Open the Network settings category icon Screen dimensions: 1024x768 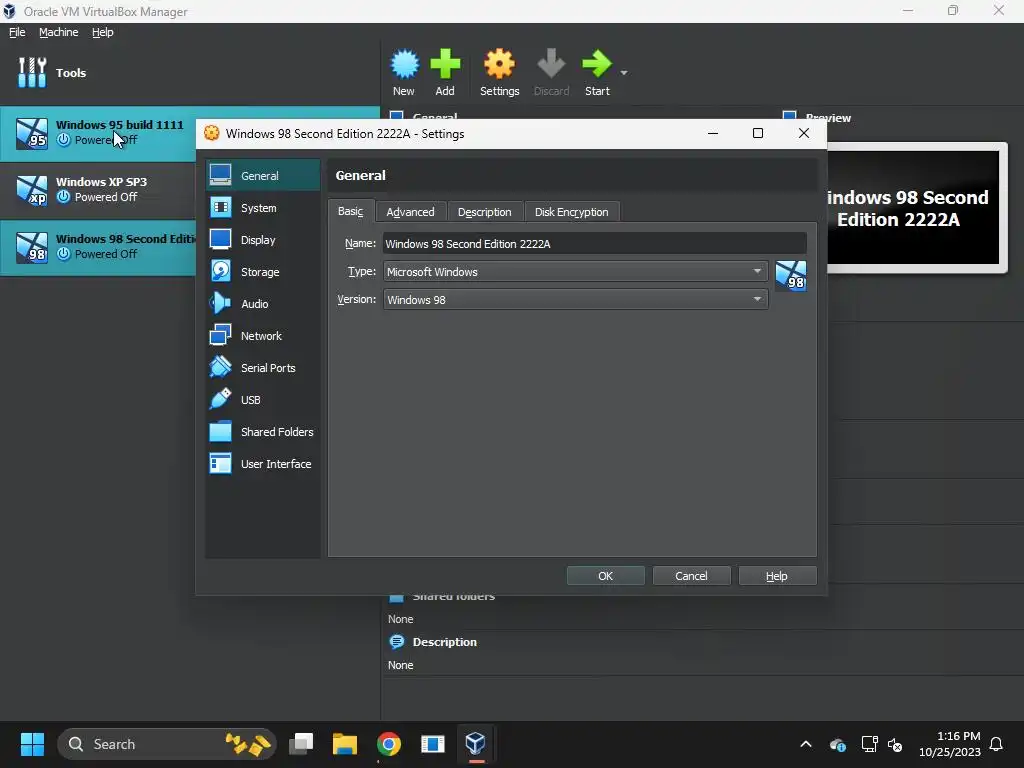point(220,335)
